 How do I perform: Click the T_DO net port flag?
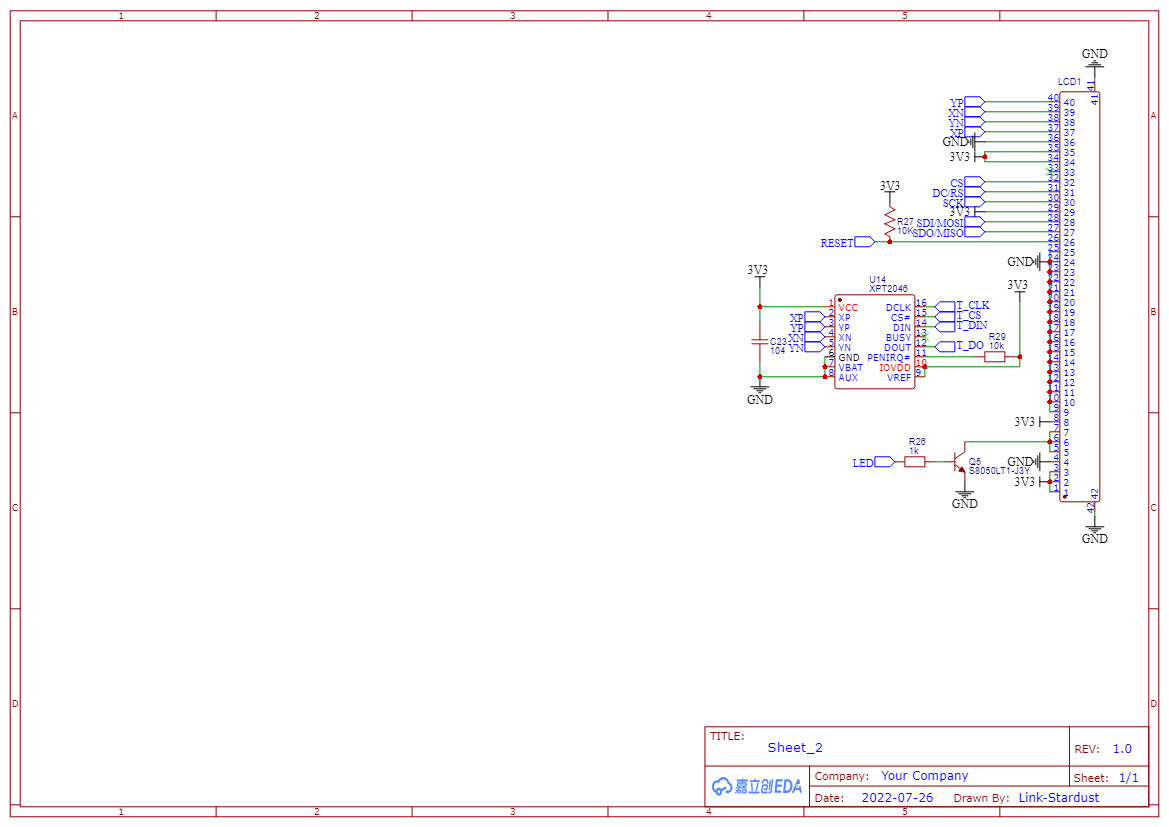coord(945,347)
